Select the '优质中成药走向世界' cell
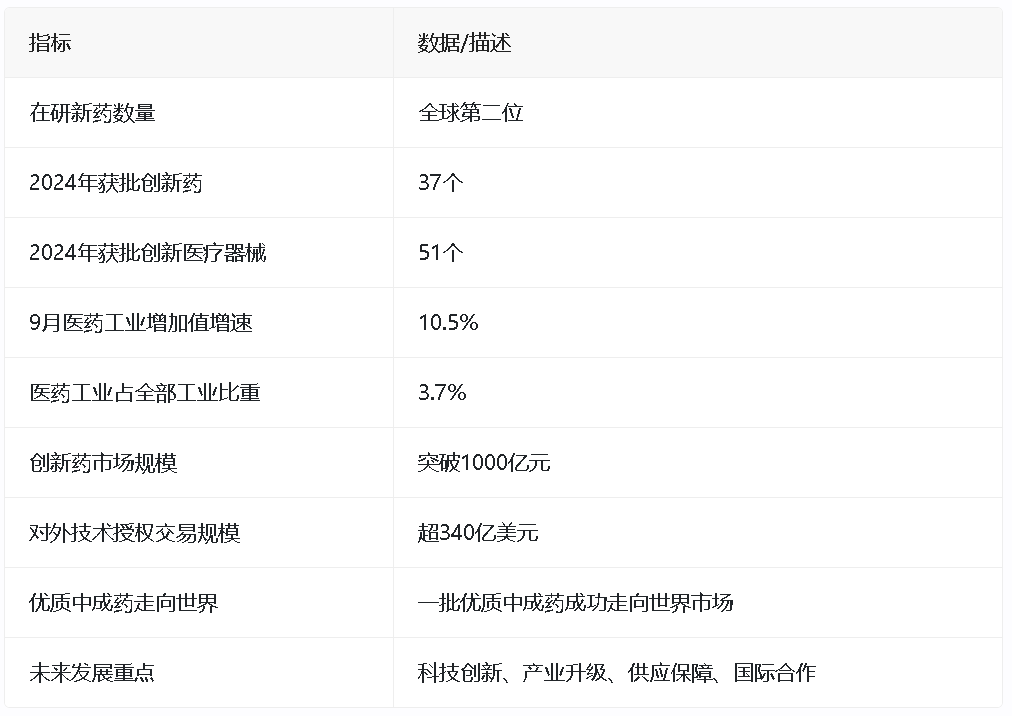The height and width of the screenshot is (716, 1013). tap(124, 603)
